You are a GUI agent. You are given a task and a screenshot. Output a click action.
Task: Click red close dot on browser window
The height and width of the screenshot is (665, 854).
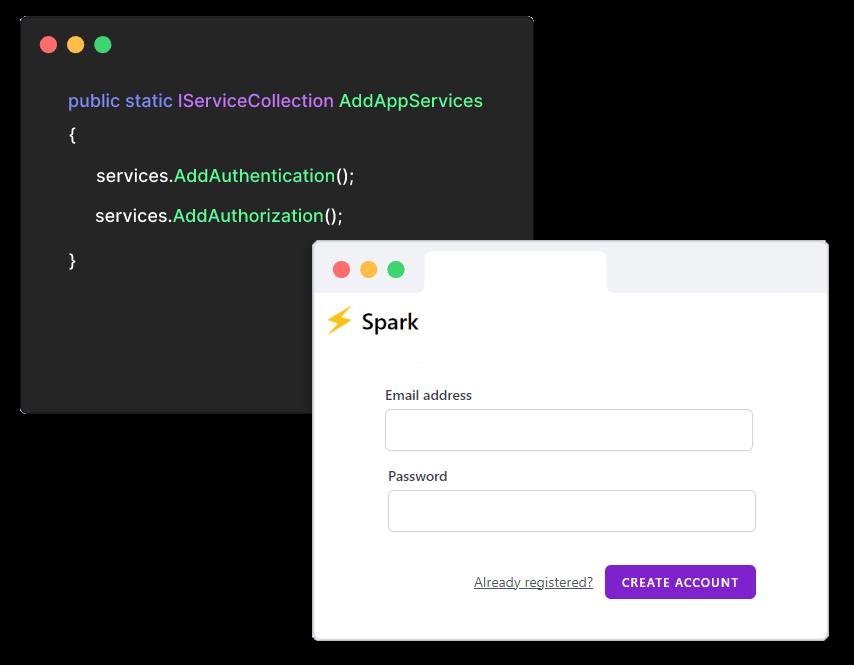tap(341, 270)
